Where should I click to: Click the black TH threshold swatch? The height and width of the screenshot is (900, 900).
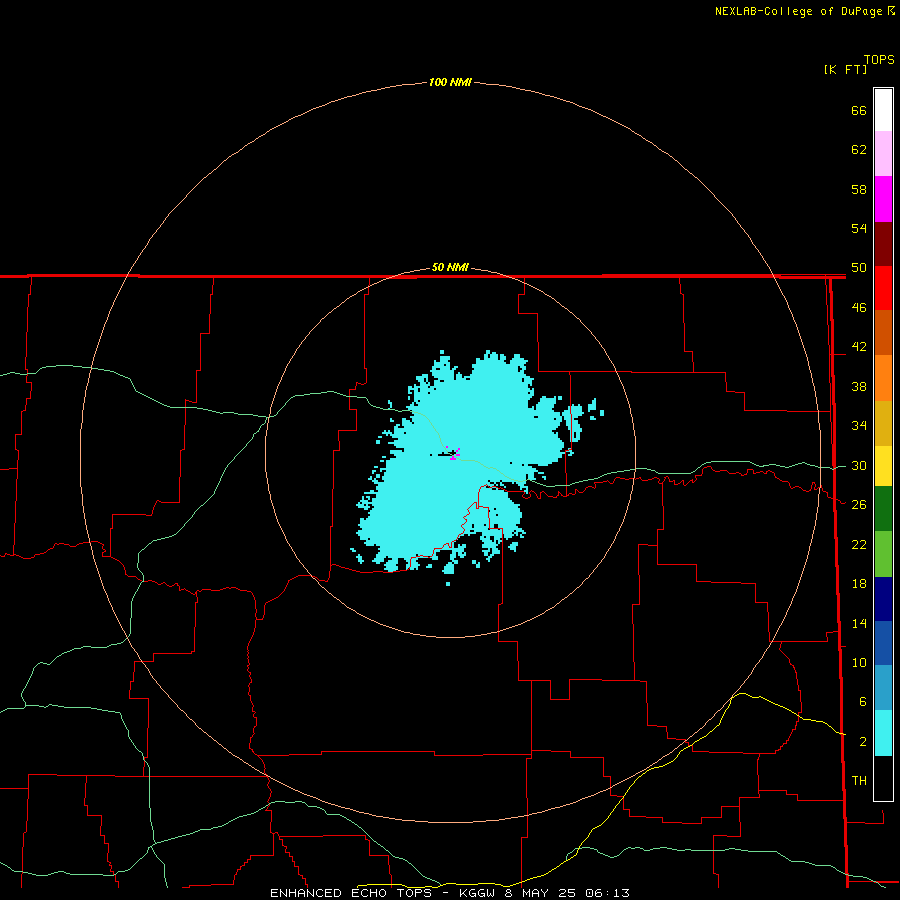(883, 778)
